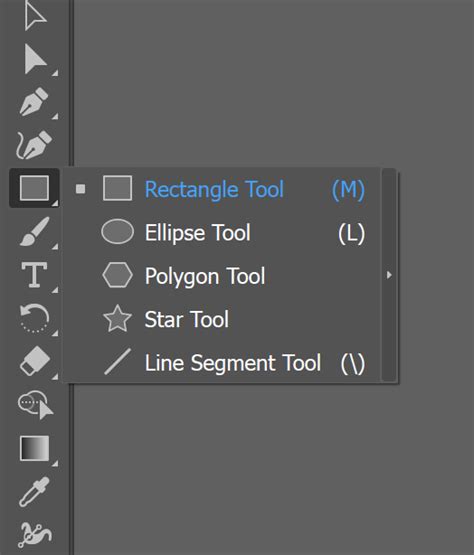The image size is (474, 555).
Task: Select Polygon Tool in flyout
Action: tap(222, 276)
